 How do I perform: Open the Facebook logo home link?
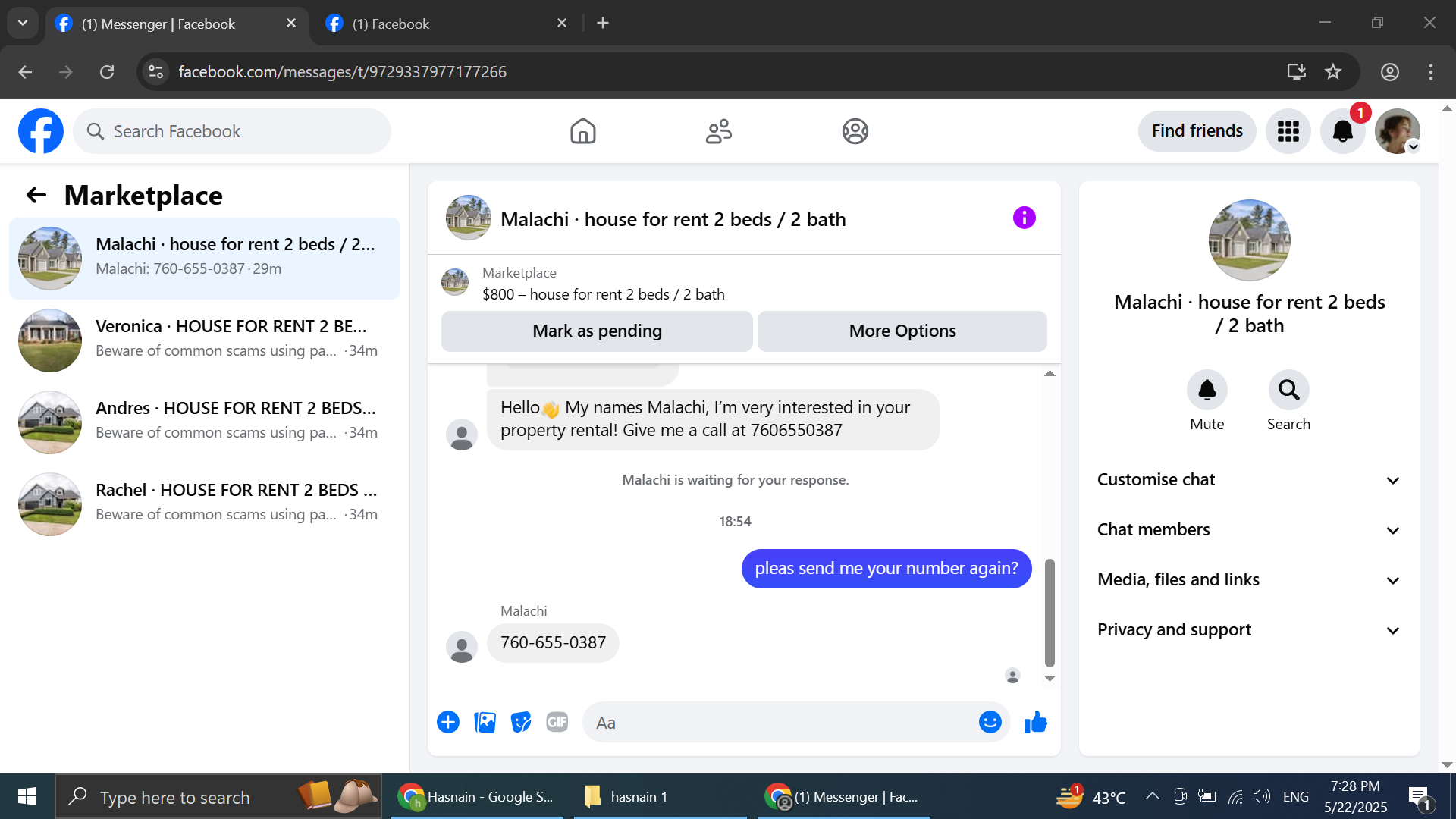tap(41, 131)
